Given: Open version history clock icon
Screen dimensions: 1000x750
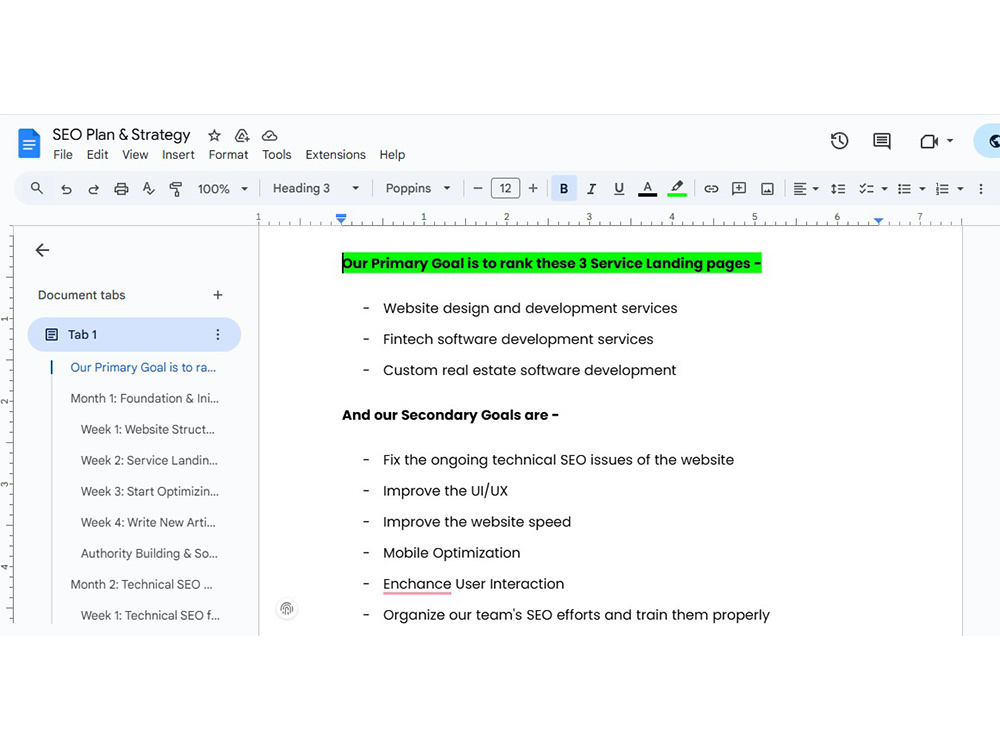Looking at the screenshot, I should pos(839,141).
